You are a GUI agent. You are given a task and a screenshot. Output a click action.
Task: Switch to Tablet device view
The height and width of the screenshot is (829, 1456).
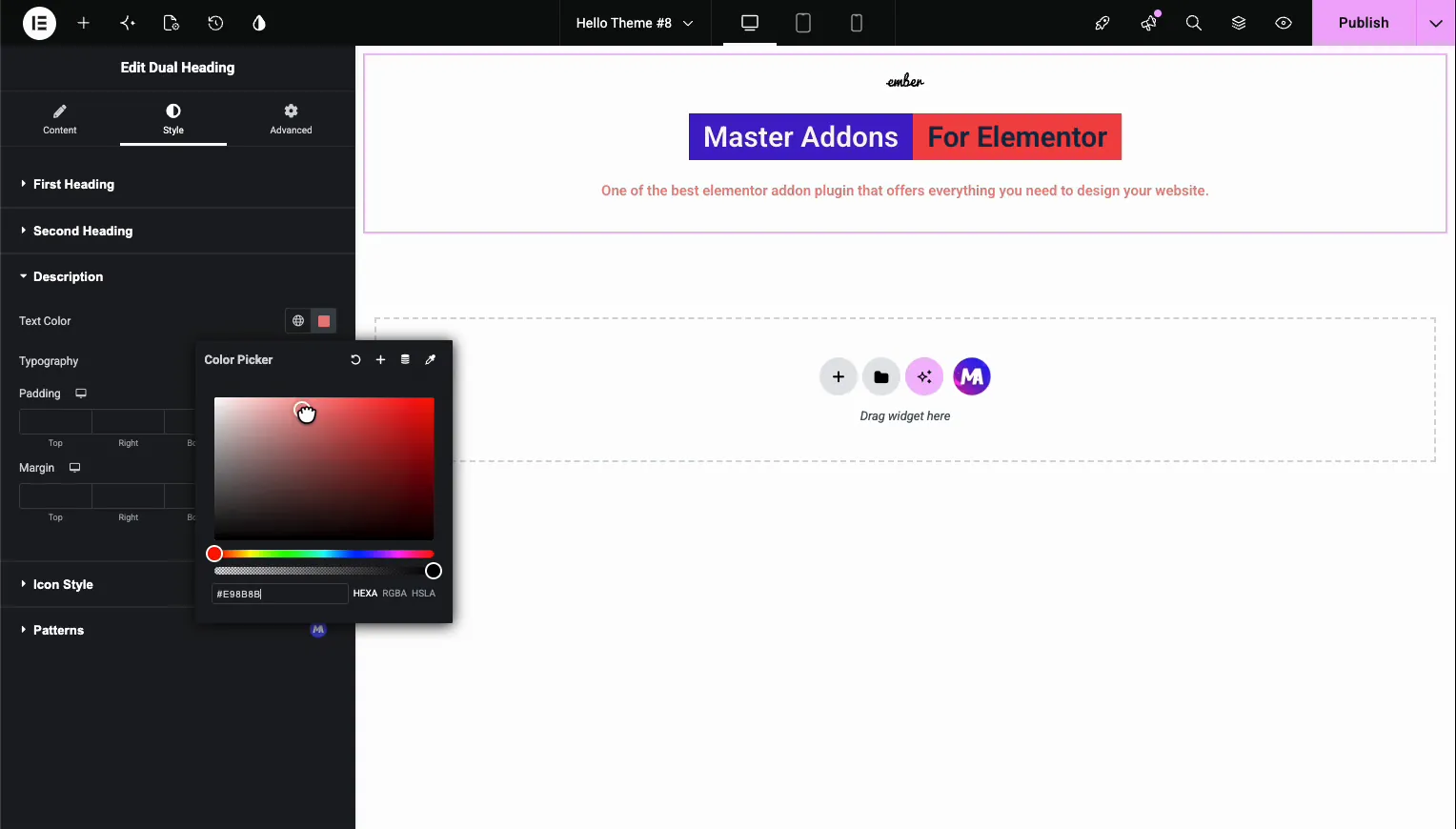coord(803,23)
